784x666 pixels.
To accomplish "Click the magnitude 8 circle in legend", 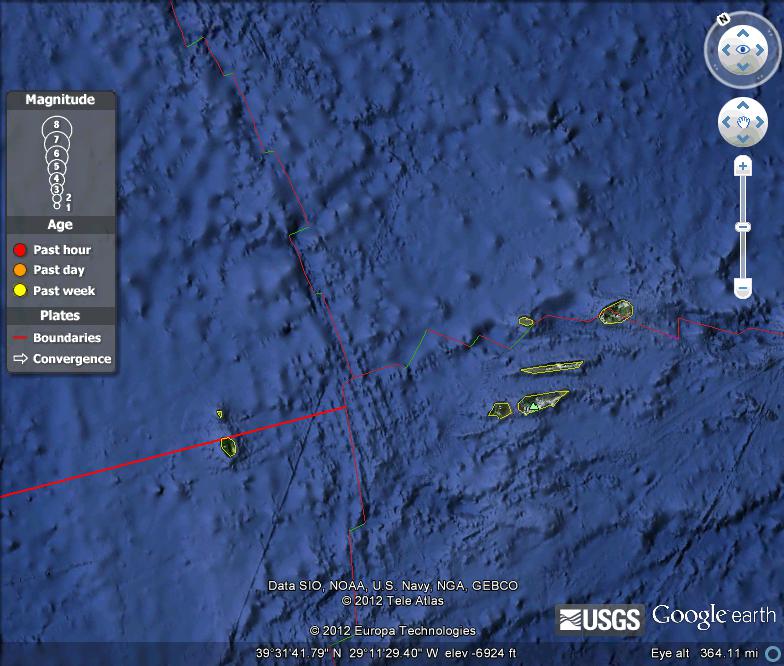I will click(56, 128).
